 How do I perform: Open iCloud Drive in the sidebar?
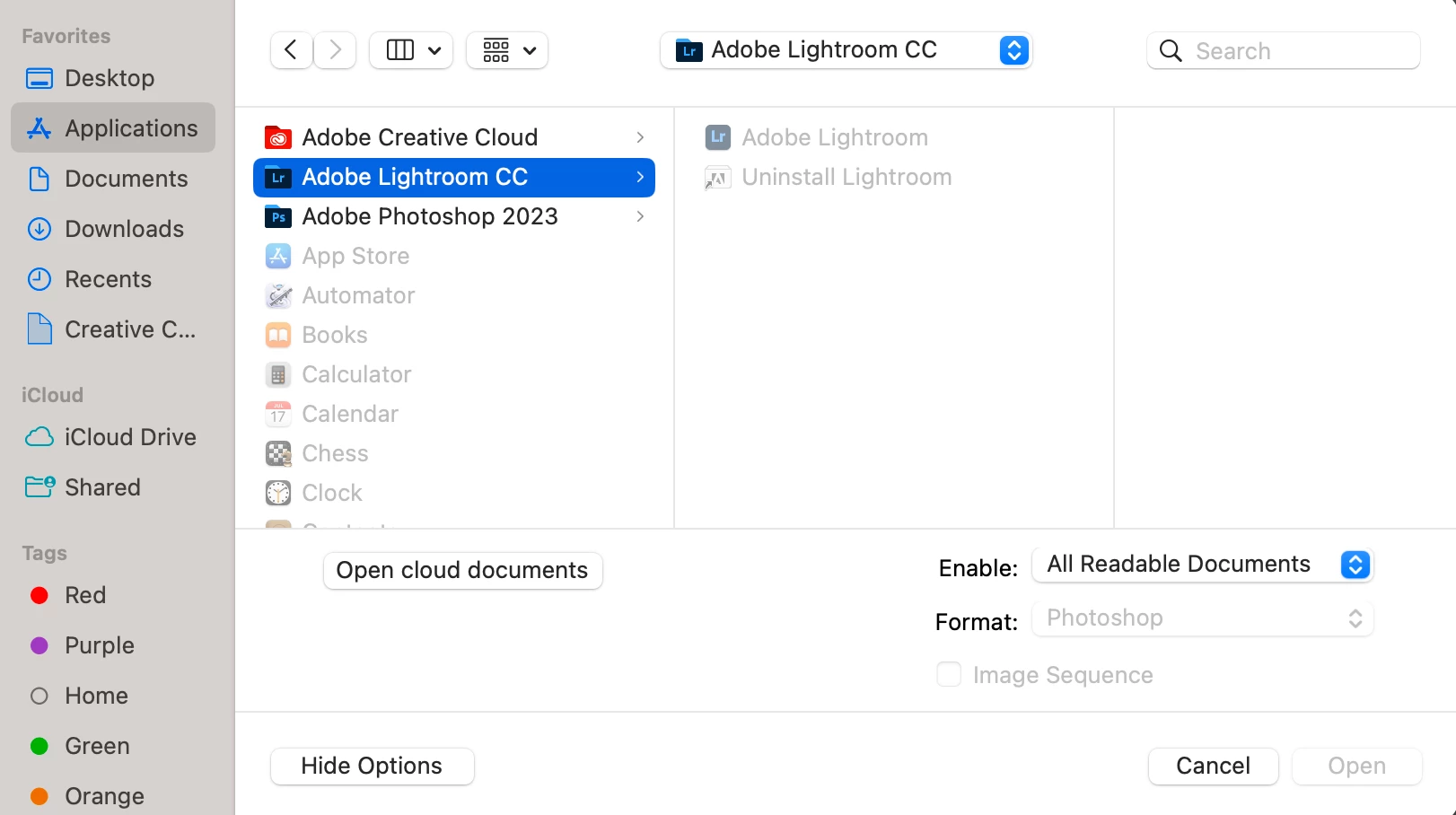tap(113, 437)
